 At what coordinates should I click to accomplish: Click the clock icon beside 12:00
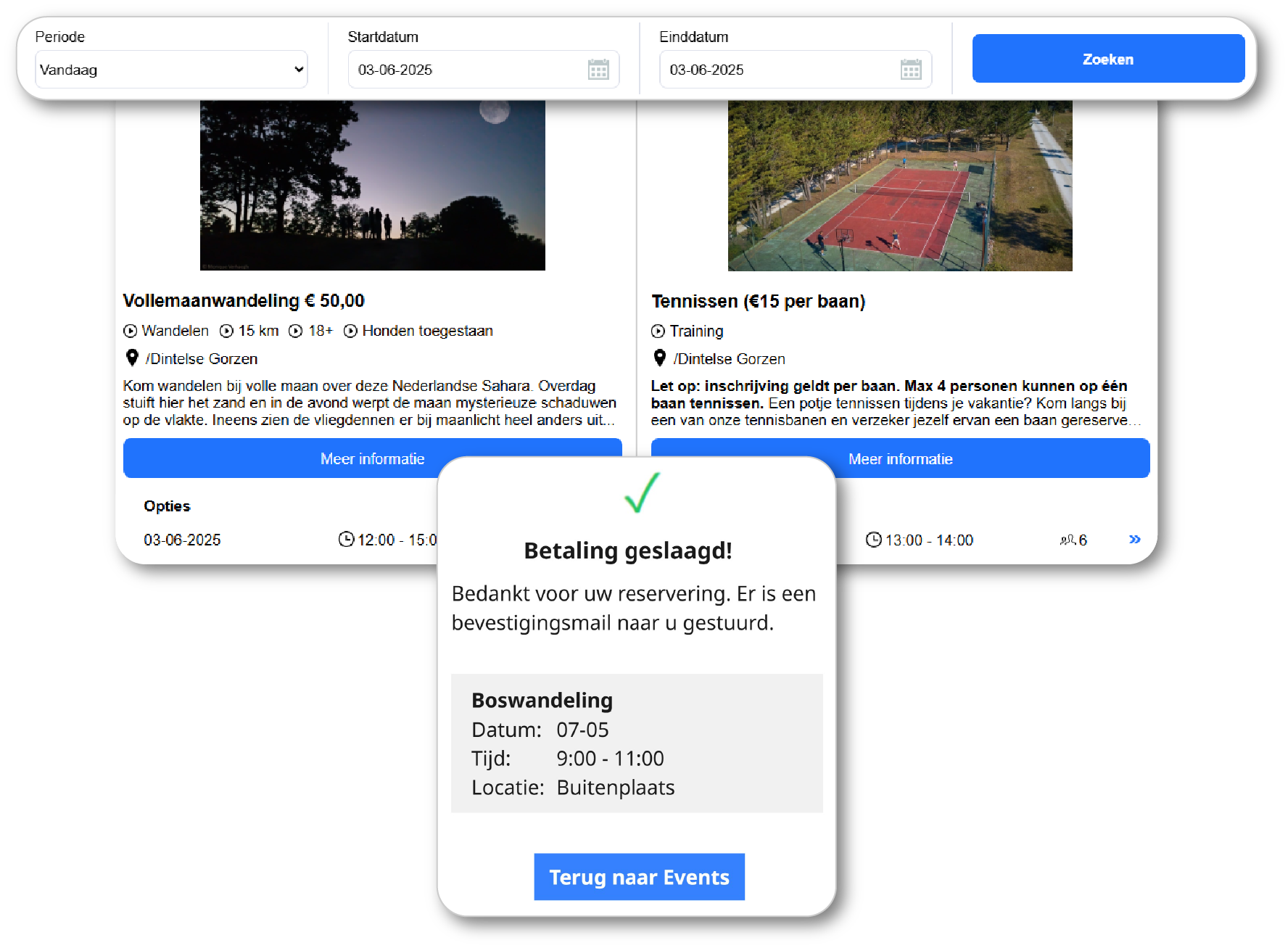[346, 539]
